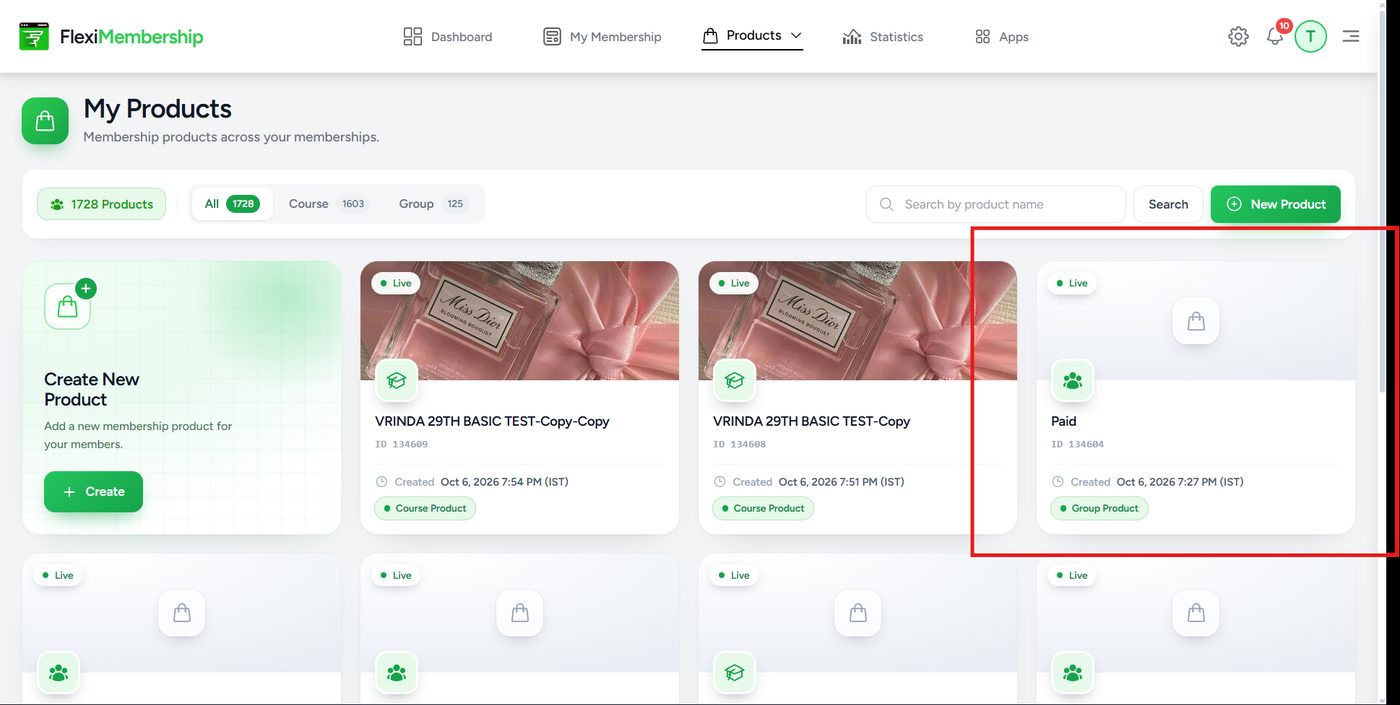Click the title VRINDA 29TH BASIC TEST-Copy

(x=812, y=421)
